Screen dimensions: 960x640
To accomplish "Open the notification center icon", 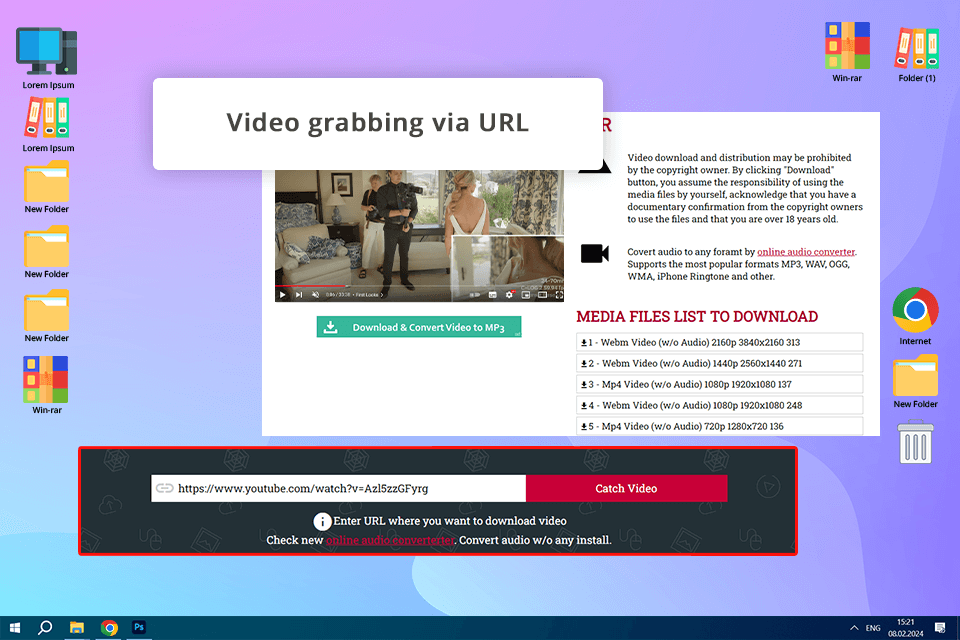I will 940,628.
